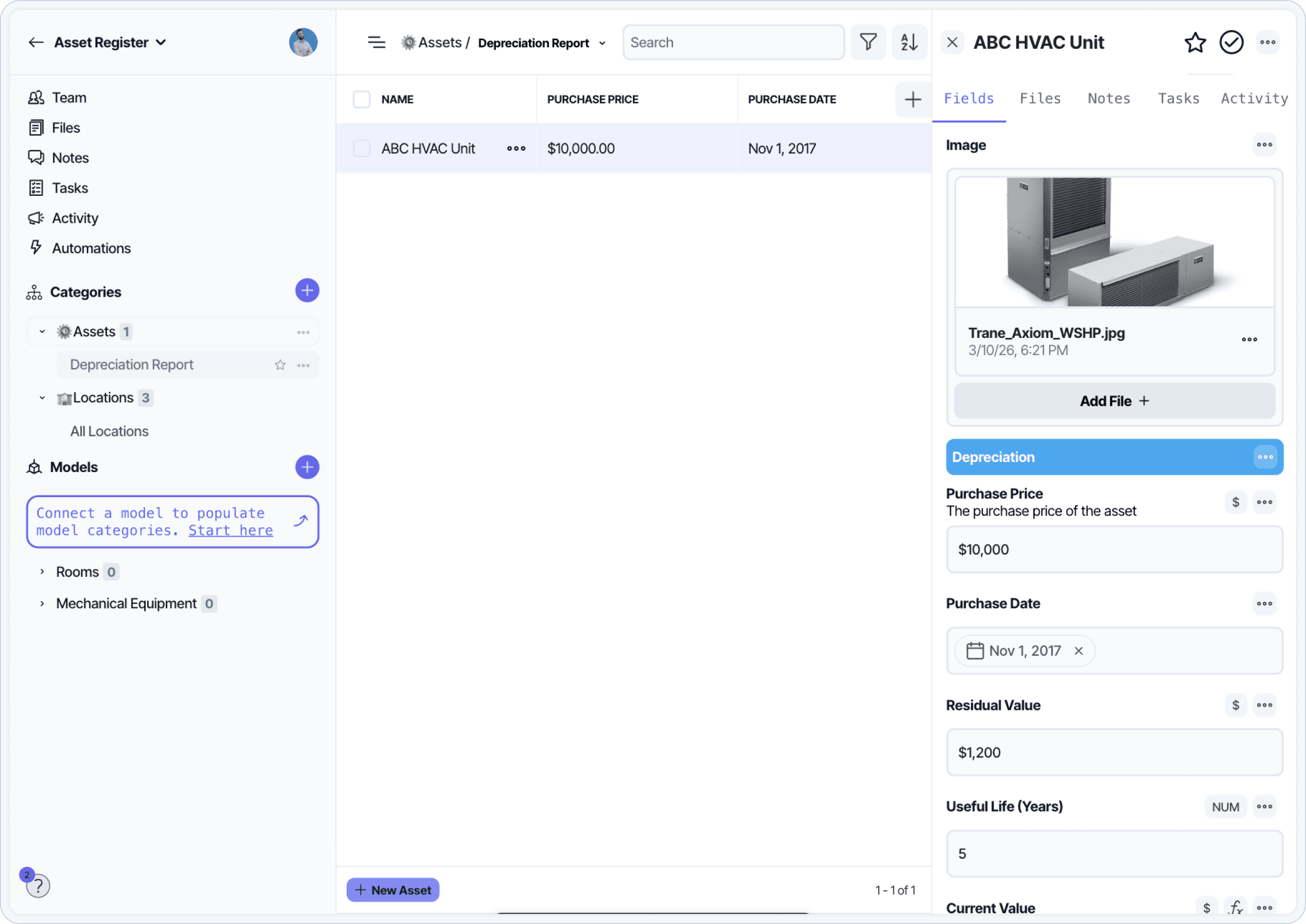Open the A-Z sort icon
This screenshot has height=924, width=1306.
coord(909,42)
